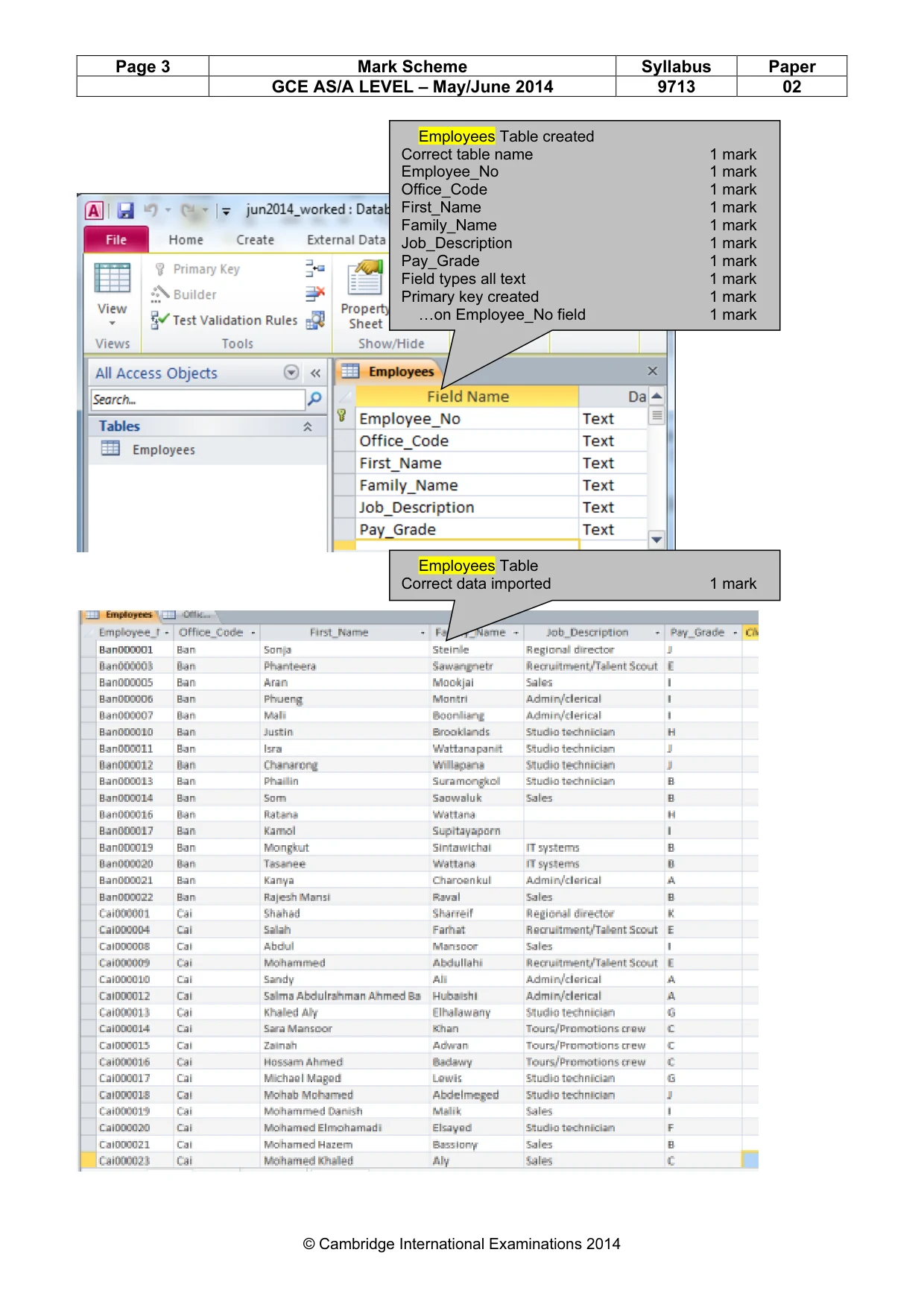
Task: Close the Employees design tab with X
Action: [653, 371]
